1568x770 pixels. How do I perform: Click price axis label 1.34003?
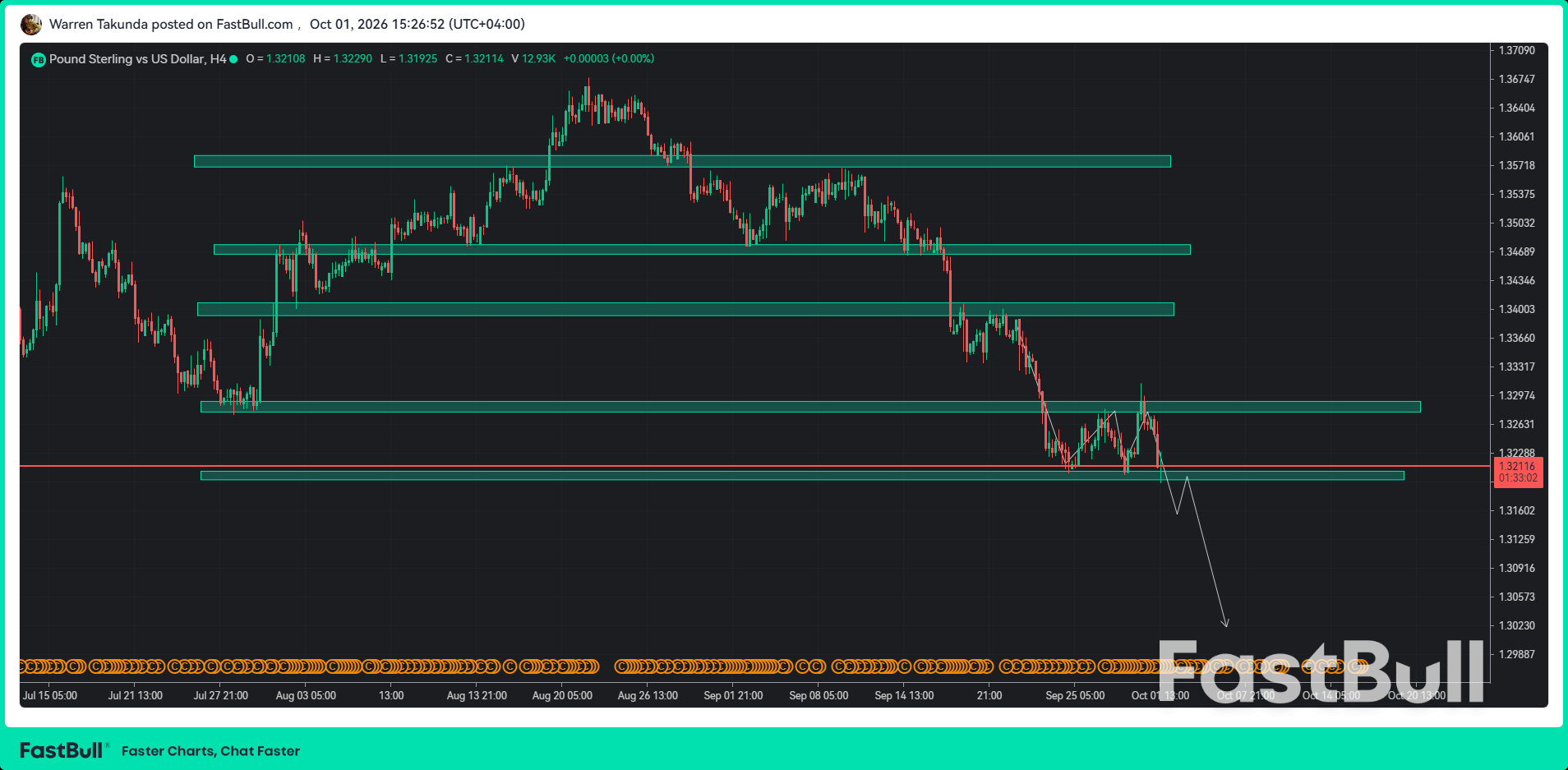(x=1517, y=309)
